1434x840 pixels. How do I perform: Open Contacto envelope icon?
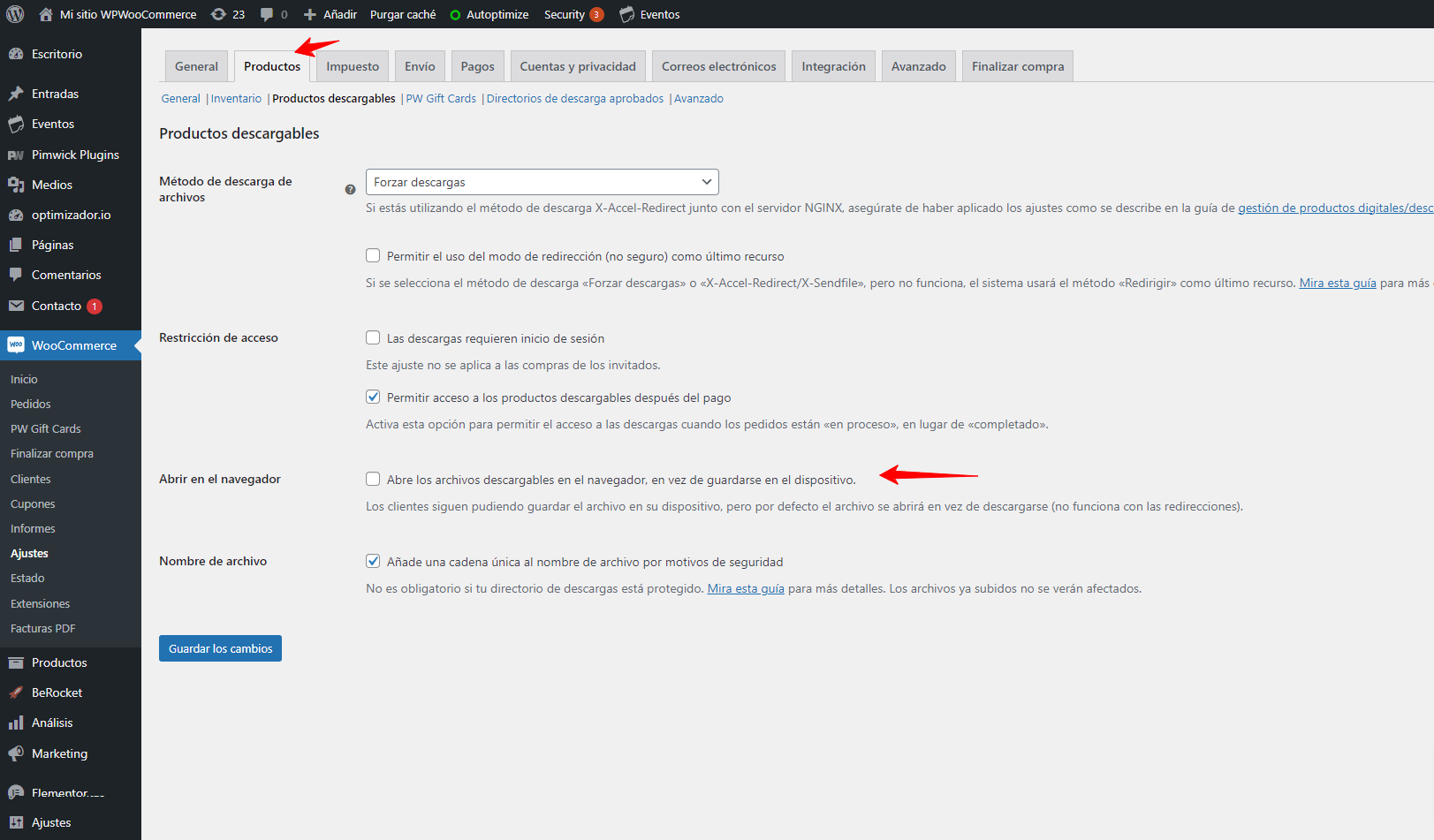point(16,306)
